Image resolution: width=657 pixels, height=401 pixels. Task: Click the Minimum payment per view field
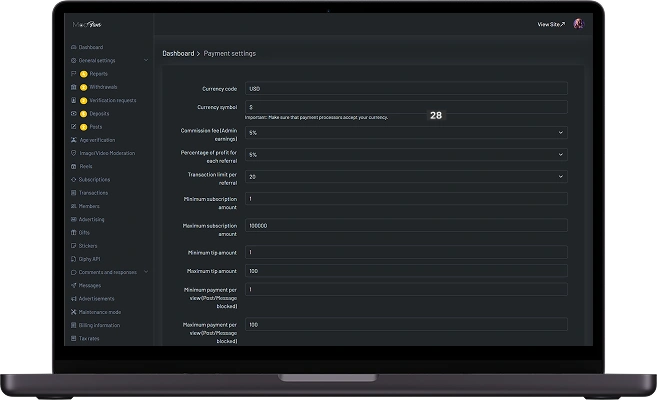(x=406, y=289)
